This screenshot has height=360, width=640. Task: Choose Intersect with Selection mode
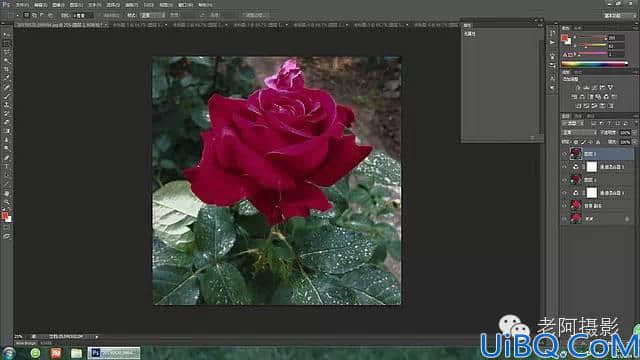(50, 15)
